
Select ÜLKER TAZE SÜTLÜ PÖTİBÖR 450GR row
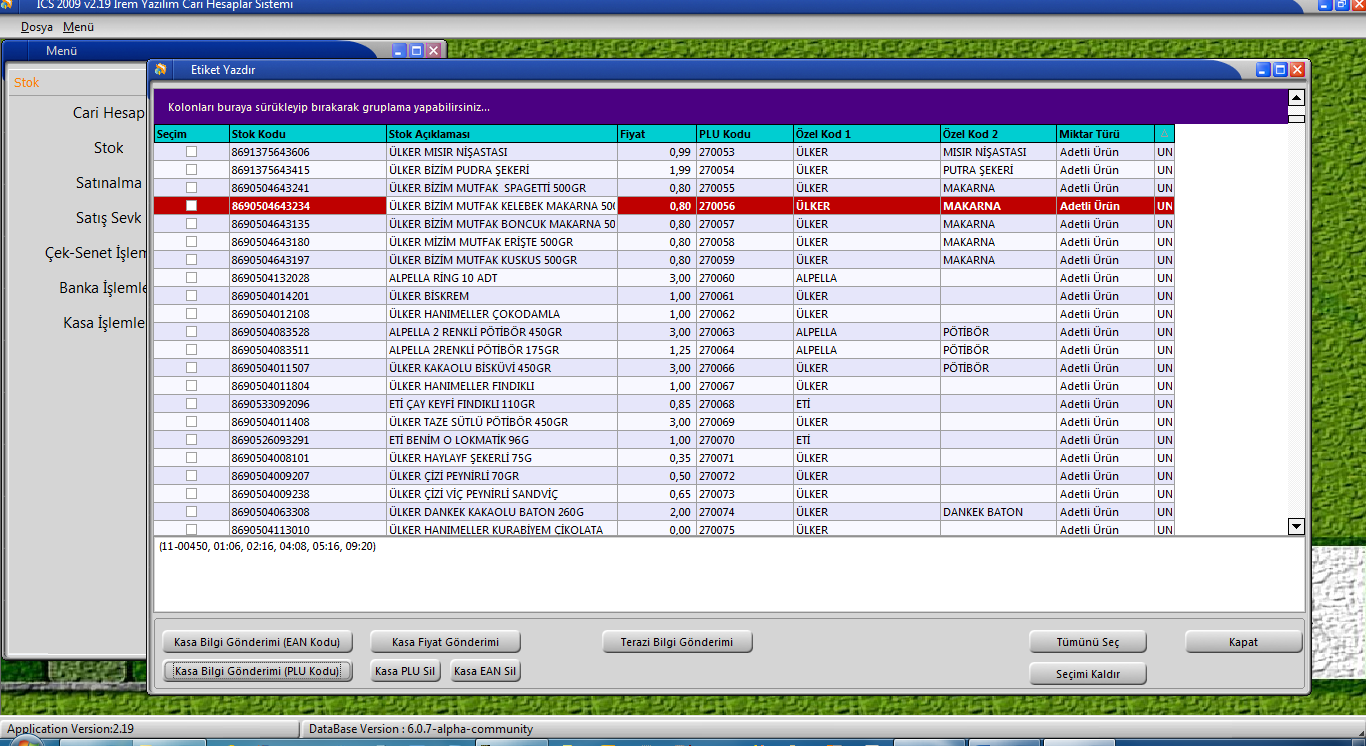tap(664, 422)
